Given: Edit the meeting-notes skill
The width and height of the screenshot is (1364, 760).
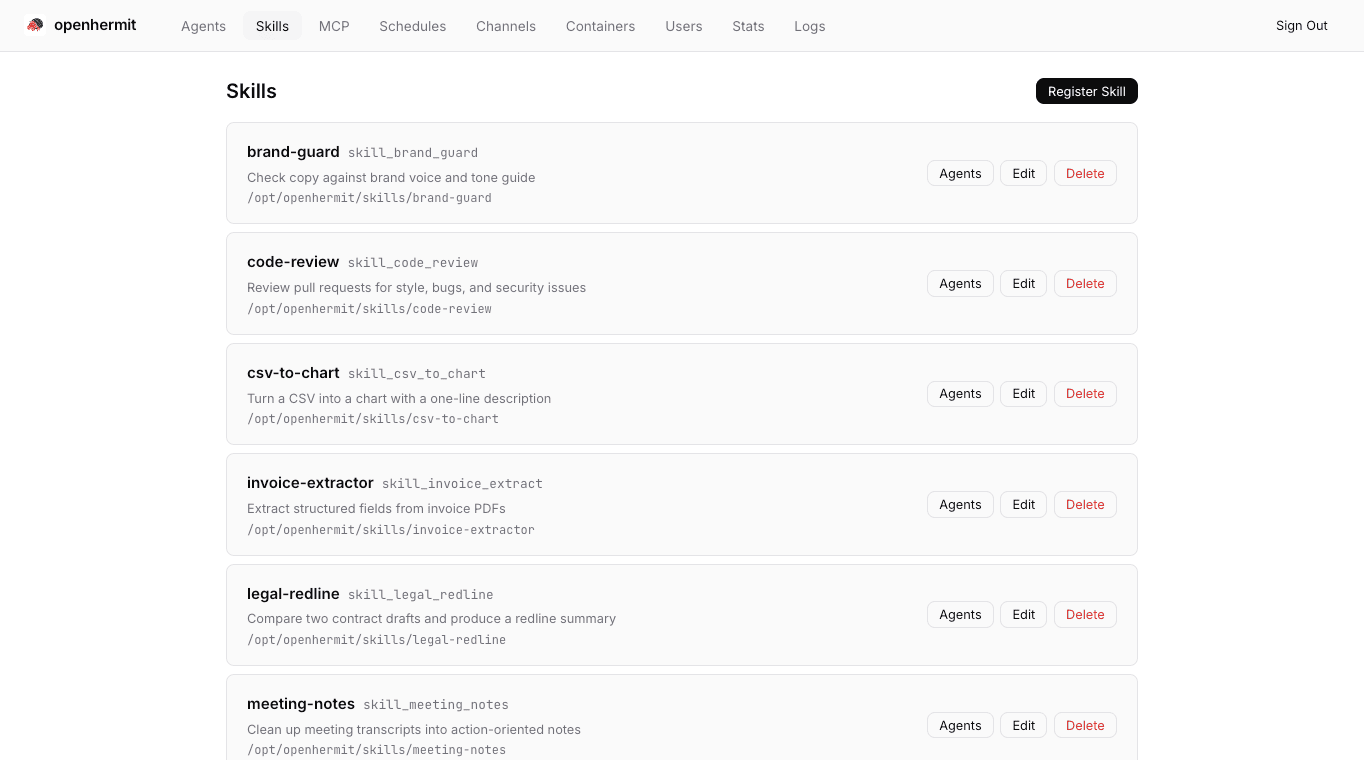Looking at the screenshot, I should 1023,725.
